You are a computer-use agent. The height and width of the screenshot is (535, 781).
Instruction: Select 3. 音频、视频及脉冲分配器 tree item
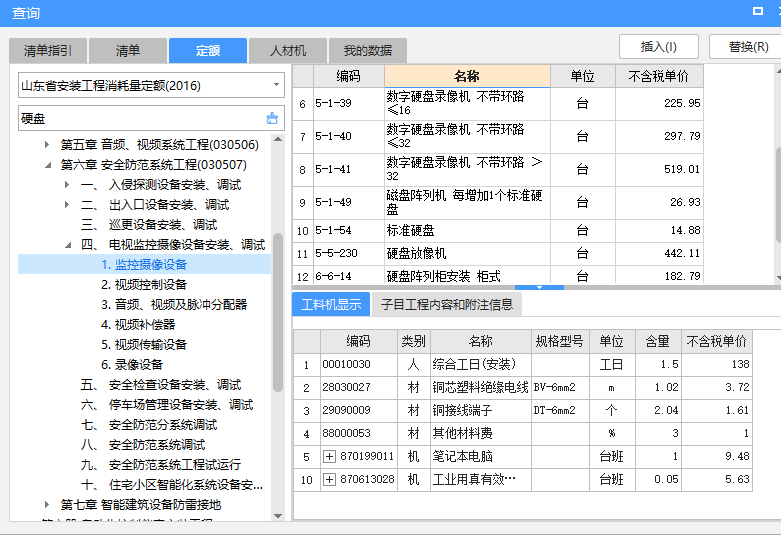[x=174, y=304]
